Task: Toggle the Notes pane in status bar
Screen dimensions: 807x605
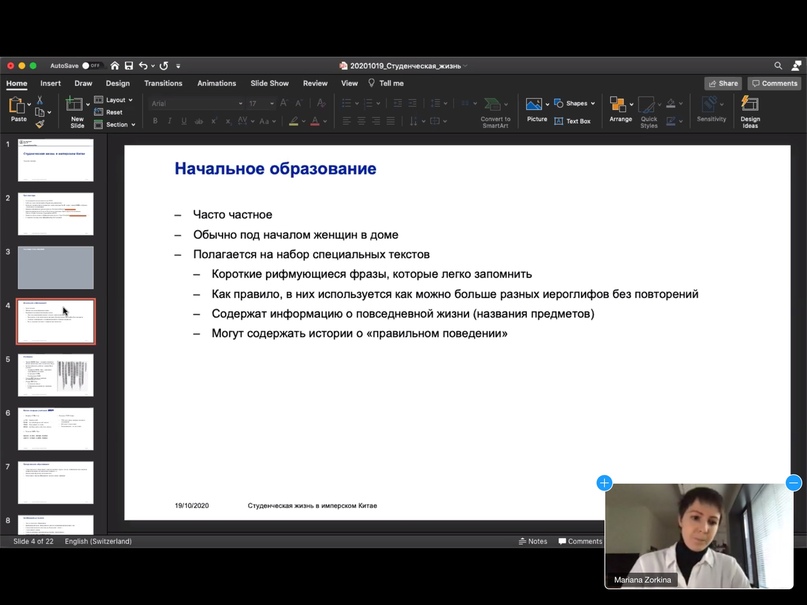Action: (533, 541)
